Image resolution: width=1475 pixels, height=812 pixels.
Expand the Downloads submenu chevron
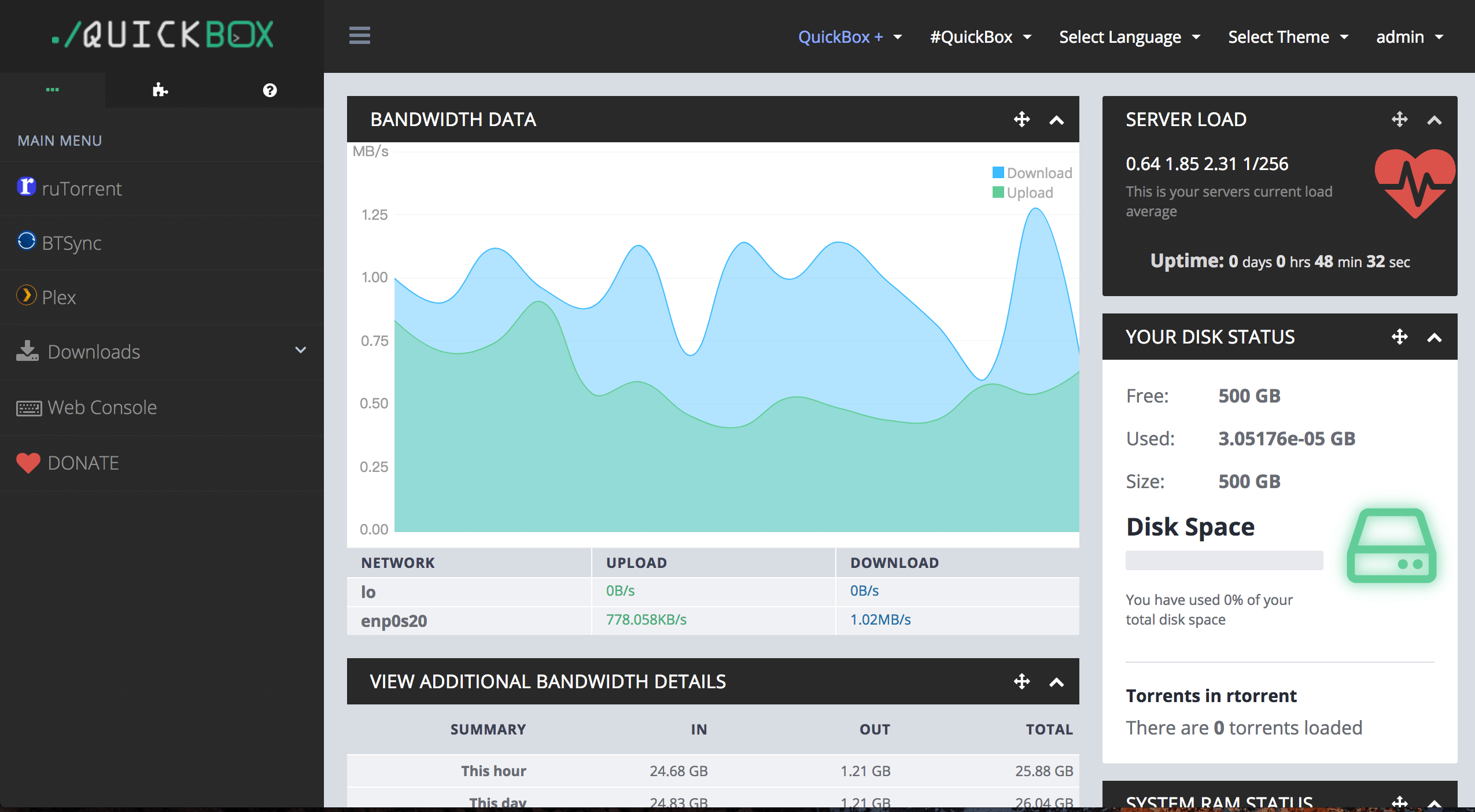pyautogui.click(x=300, y=350)
